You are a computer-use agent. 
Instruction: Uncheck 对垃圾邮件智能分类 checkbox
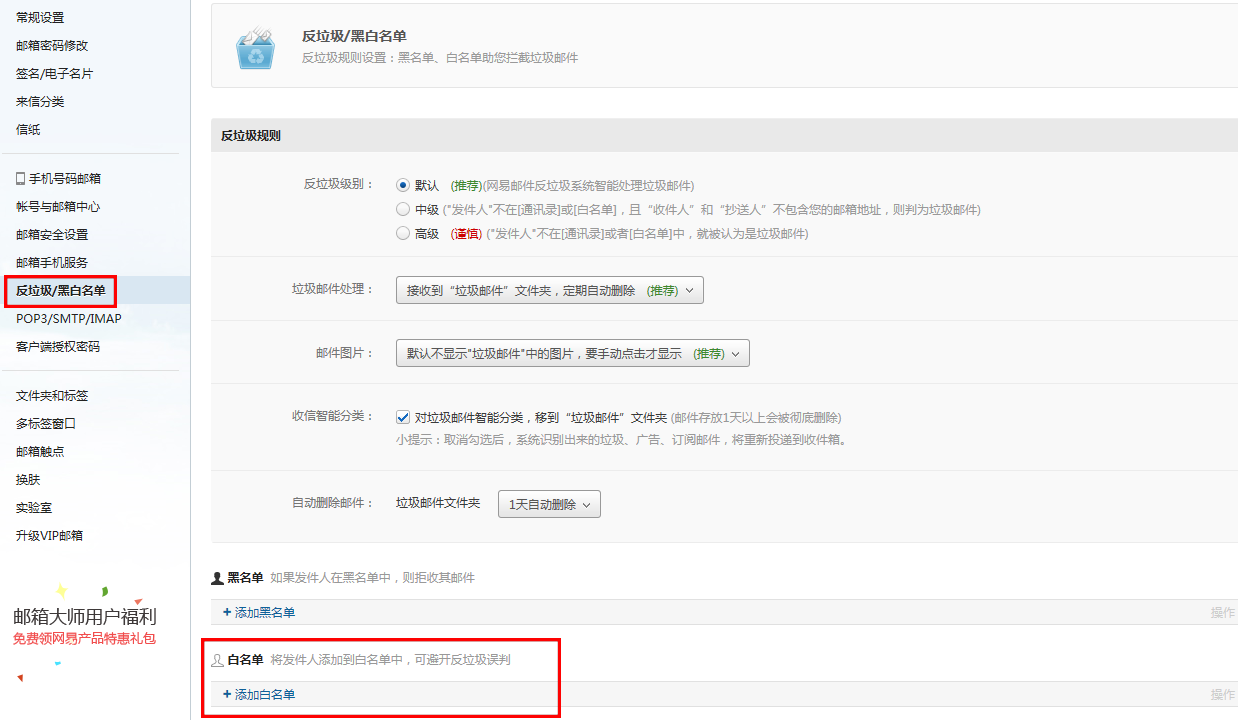[403, 417]
